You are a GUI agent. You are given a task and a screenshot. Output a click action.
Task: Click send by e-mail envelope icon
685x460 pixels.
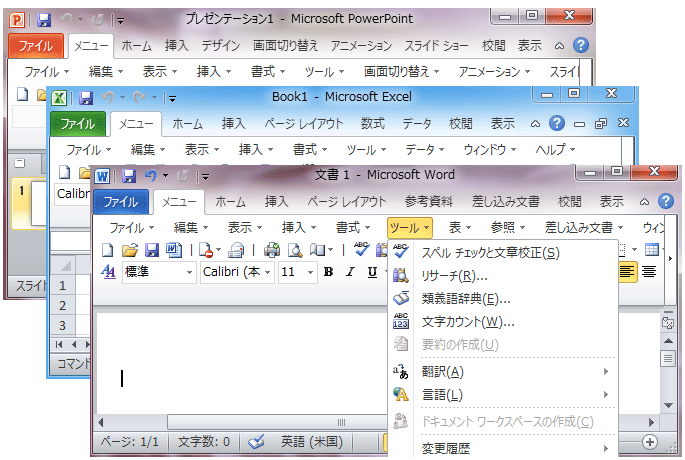236,250
